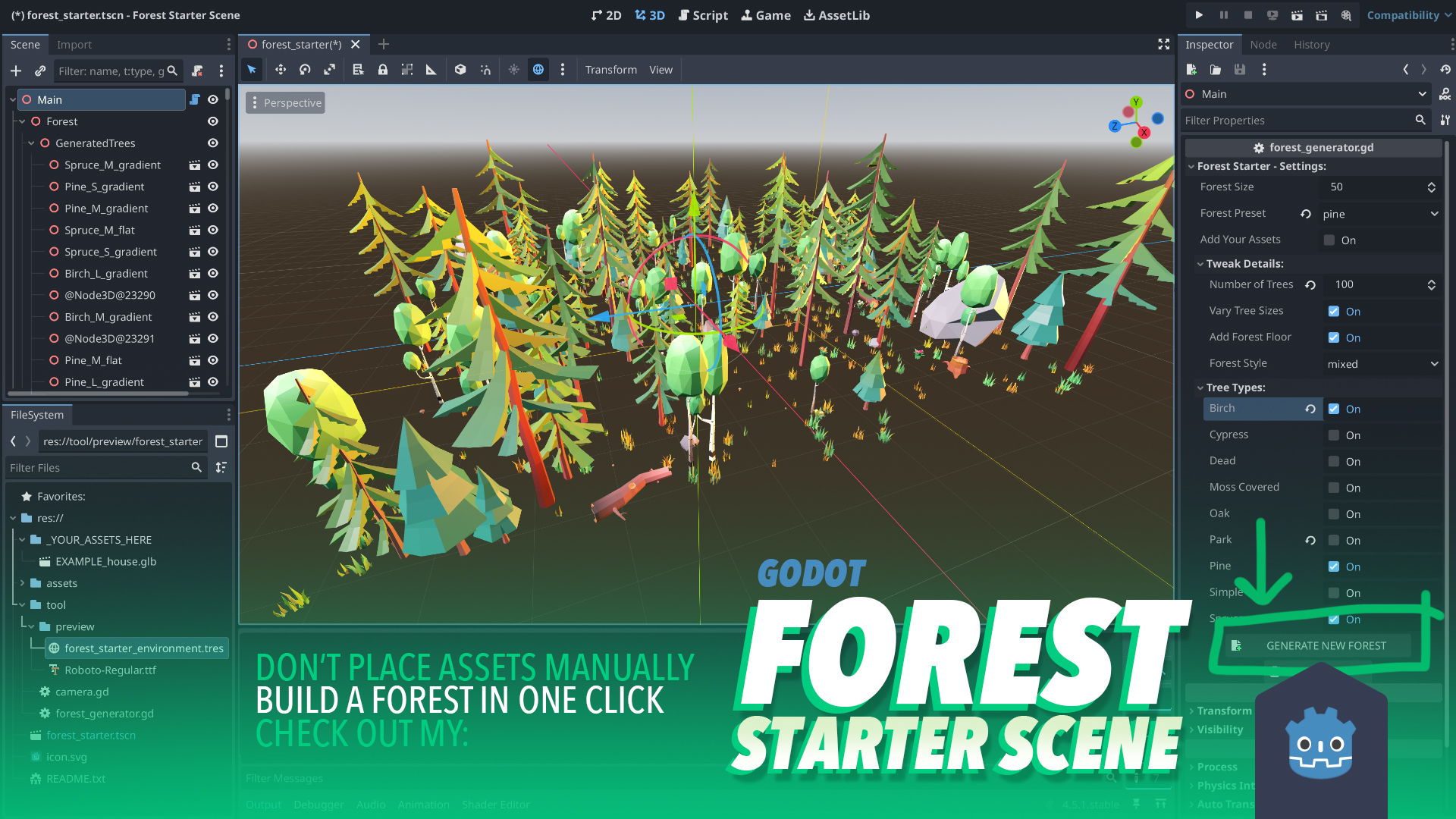Toggle preview sunlight with the sun icon
Viewport: 1456px width, 819px height.
coord(513,69)
